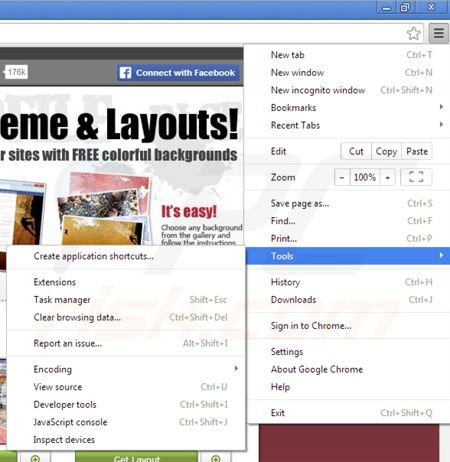Viewport: 450px width, 462px height.
Task: Click the zoom in plus button
Action: 387,177
